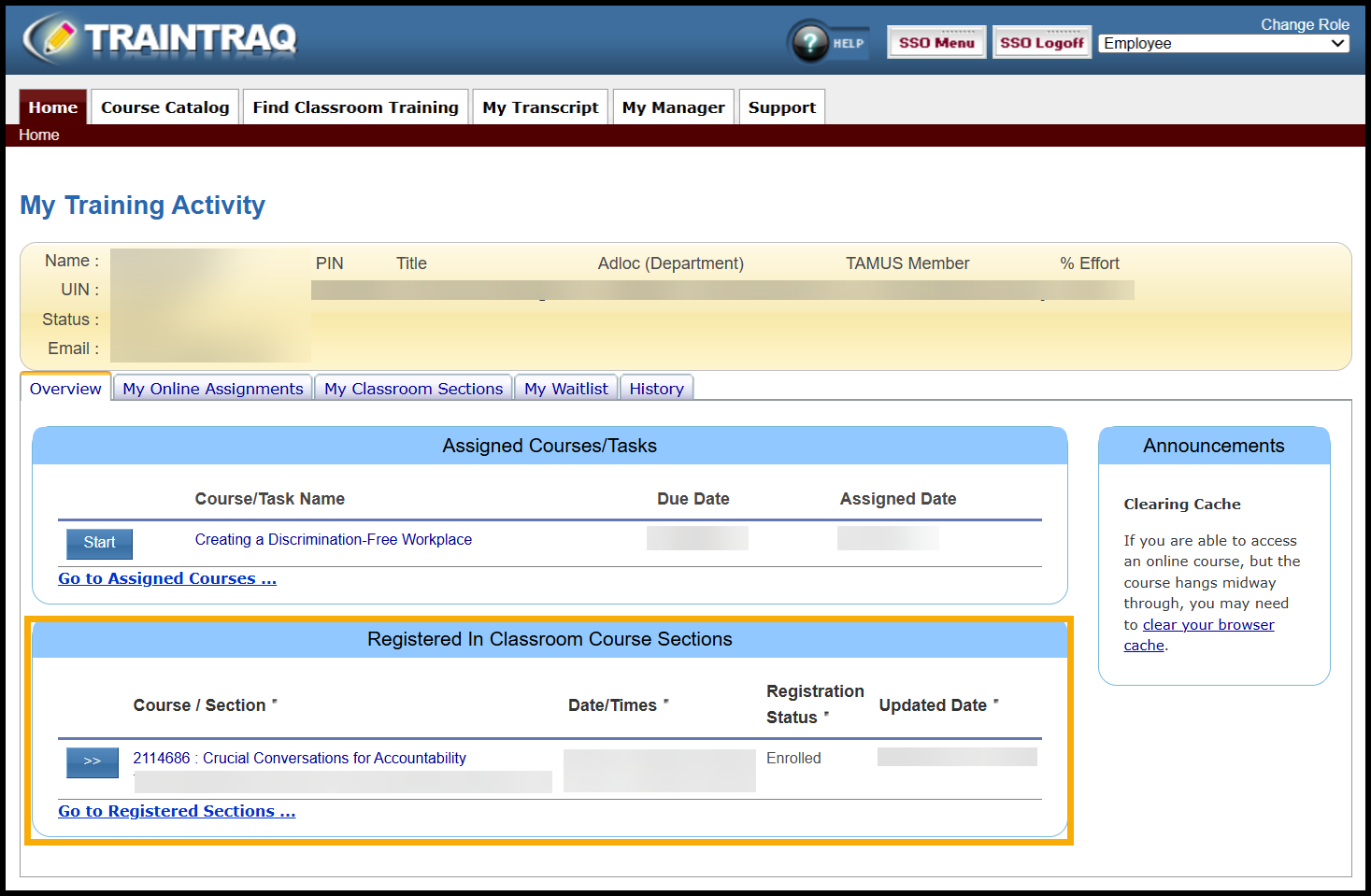The image size is (1371, 896).
Task: Follow the Go to Registered Sections link
Action: point(176,811)
